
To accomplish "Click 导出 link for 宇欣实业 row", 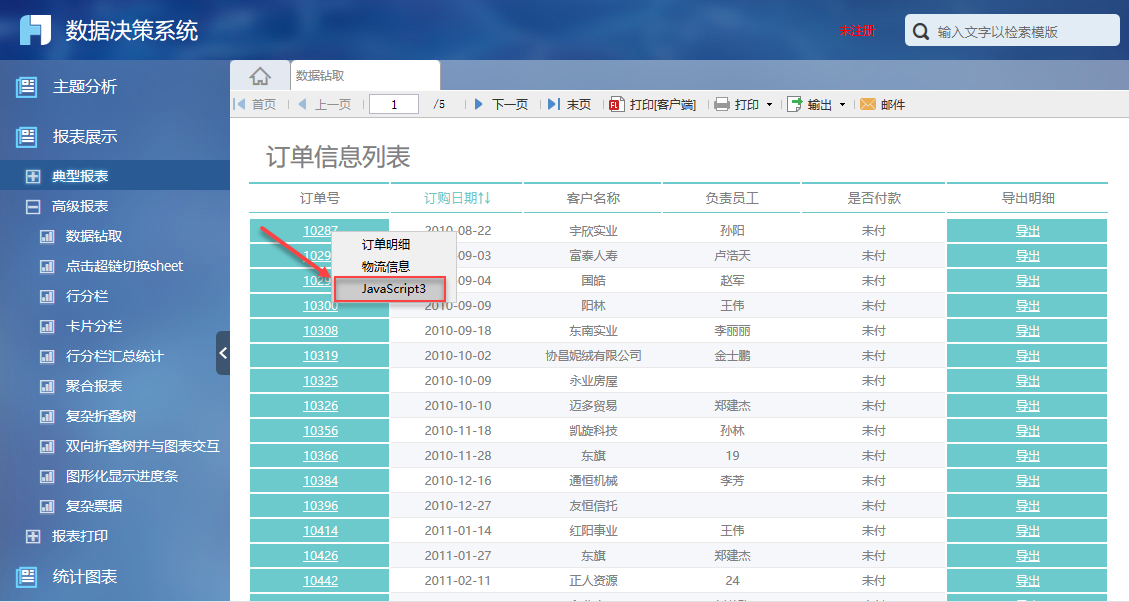I will coord(1027,231).
